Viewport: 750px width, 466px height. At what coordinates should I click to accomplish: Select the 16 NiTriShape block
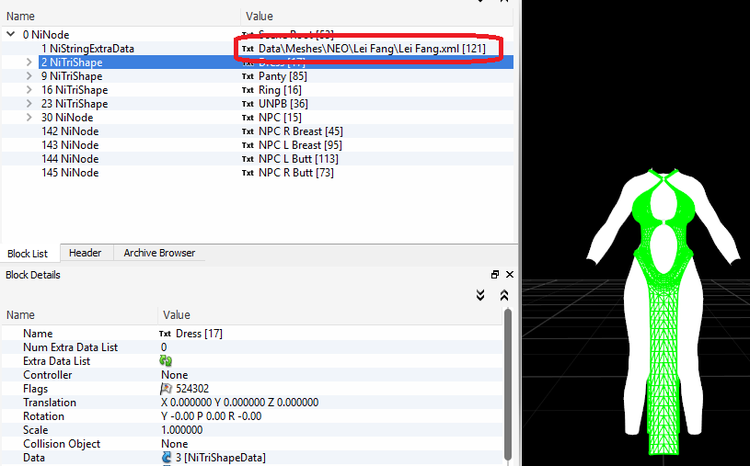(75, 90)
